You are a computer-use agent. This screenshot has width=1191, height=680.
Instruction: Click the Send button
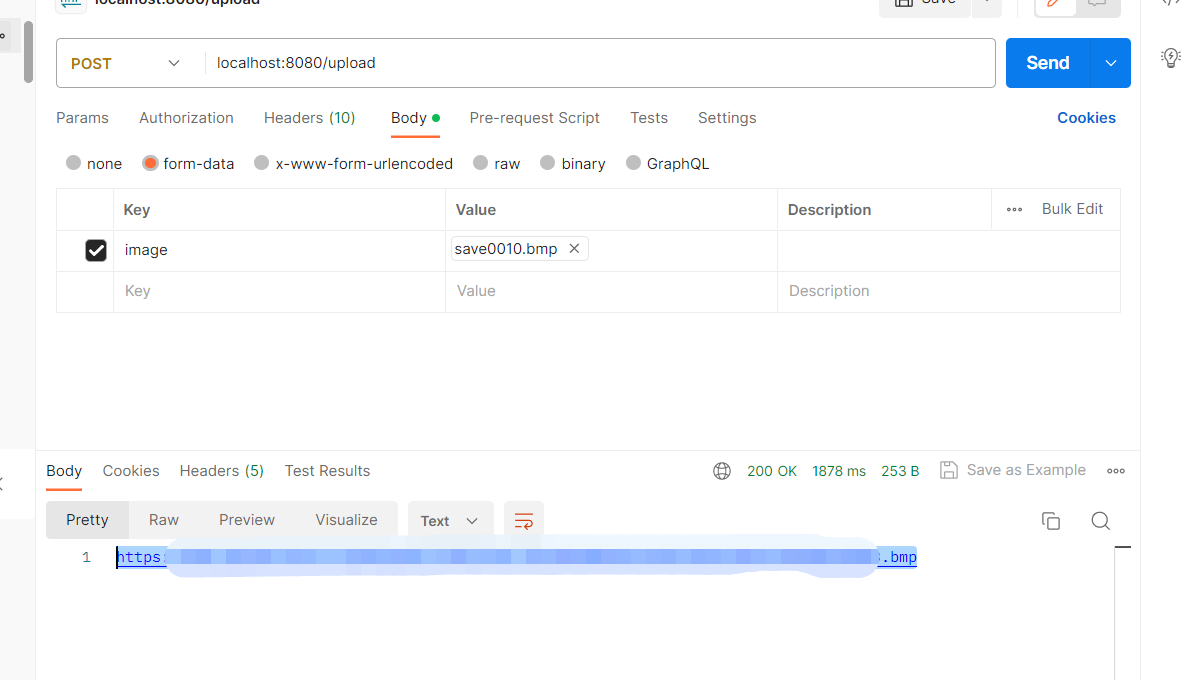click(1047, 62)
